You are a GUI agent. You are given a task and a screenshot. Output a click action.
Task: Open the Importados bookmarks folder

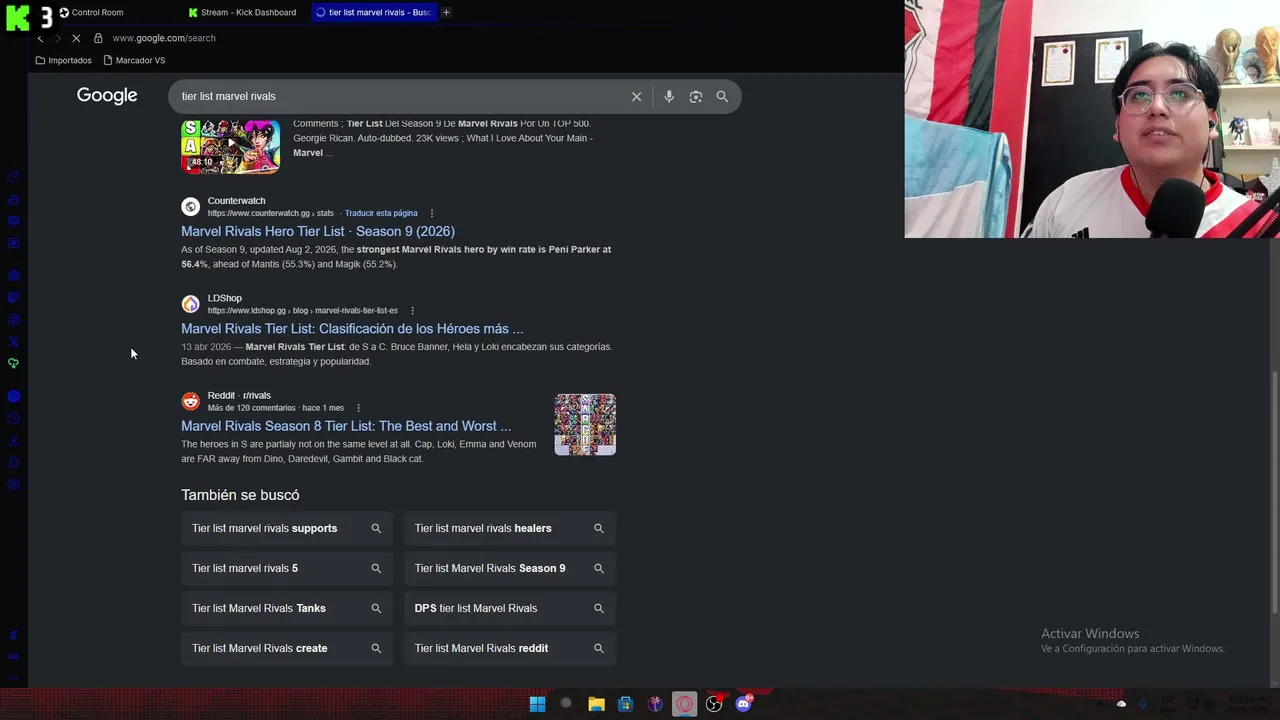coord(63,60)
